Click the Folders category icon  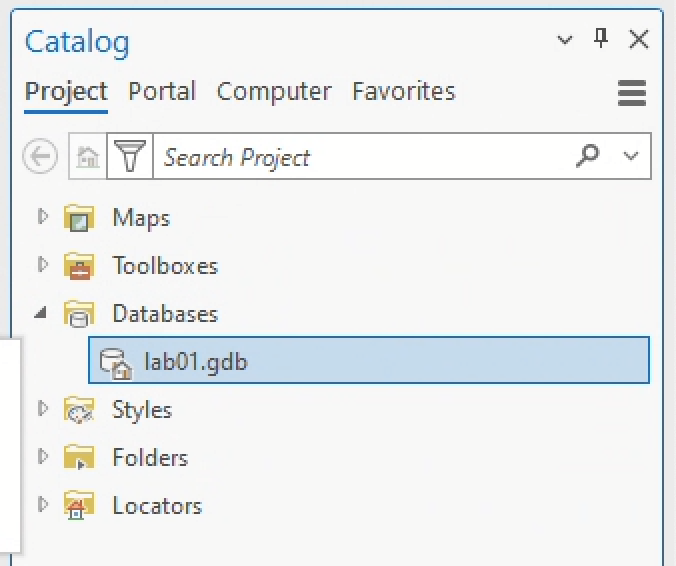tap(78, 458)
